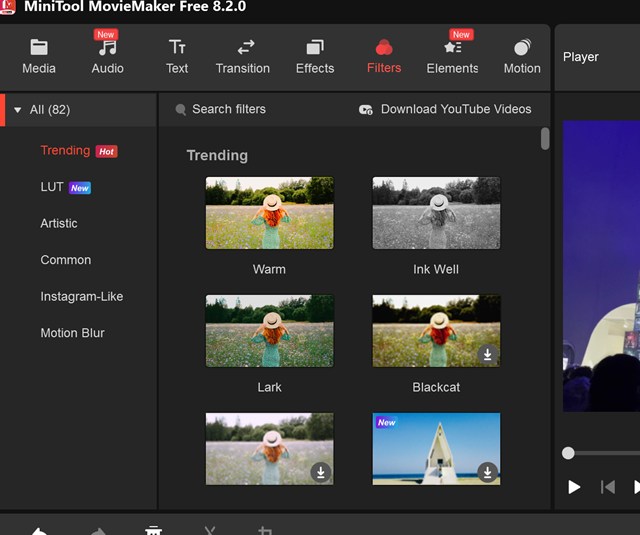This screenshot has width=640, height=535.
Task: Click the Delete trash icon
Action: [153, 530]
